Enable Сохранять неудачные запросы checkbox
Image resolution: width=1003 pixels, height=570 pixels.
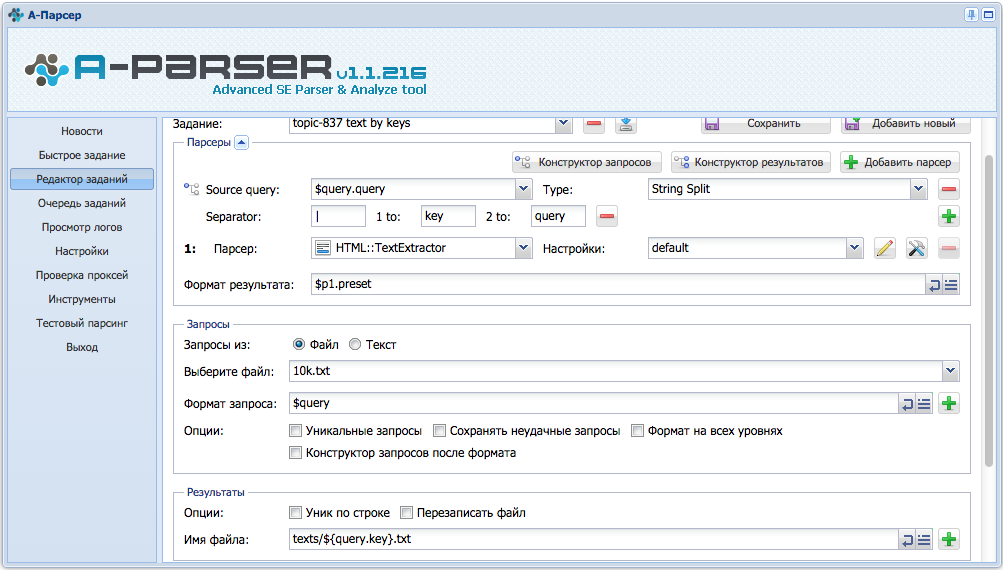point(439,431)
